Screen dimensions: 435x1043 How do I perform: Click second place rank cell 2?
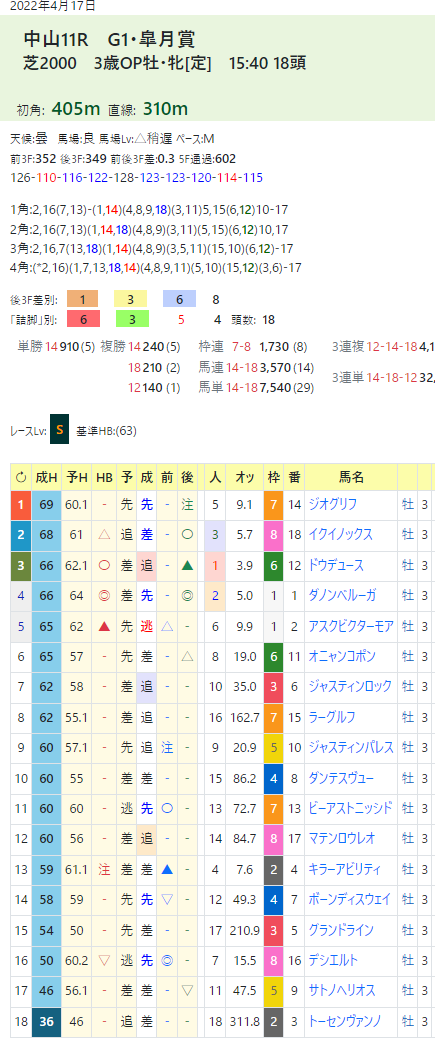pyautogui.click(x=21, y=535)
